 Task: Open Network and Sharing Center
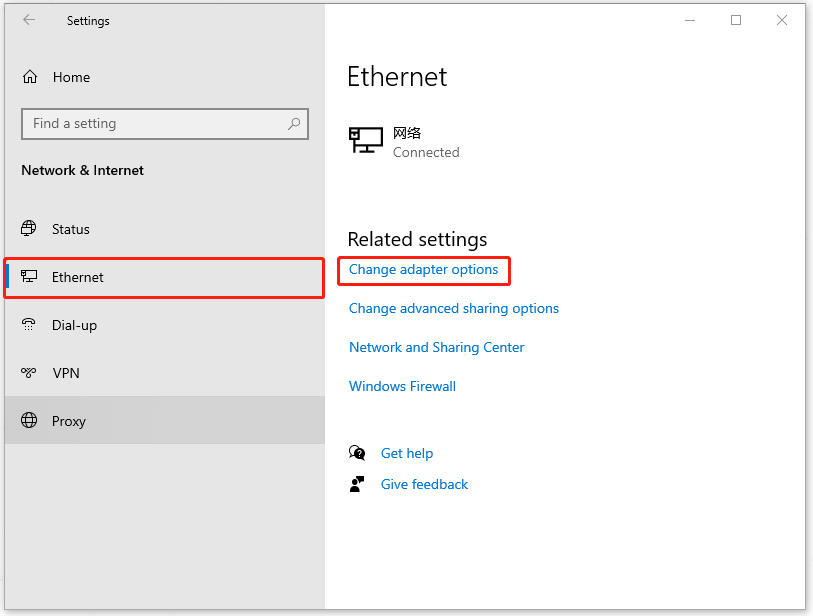pos(437,347)
